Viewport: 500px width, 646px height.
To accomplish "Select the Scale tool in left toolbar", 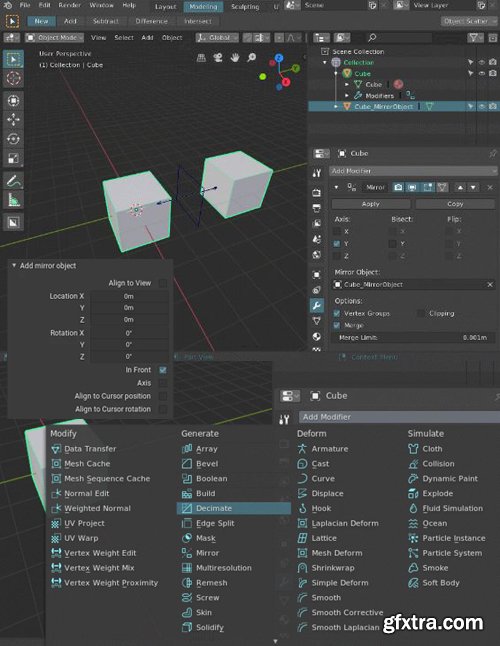I will [x=13, y=158].
